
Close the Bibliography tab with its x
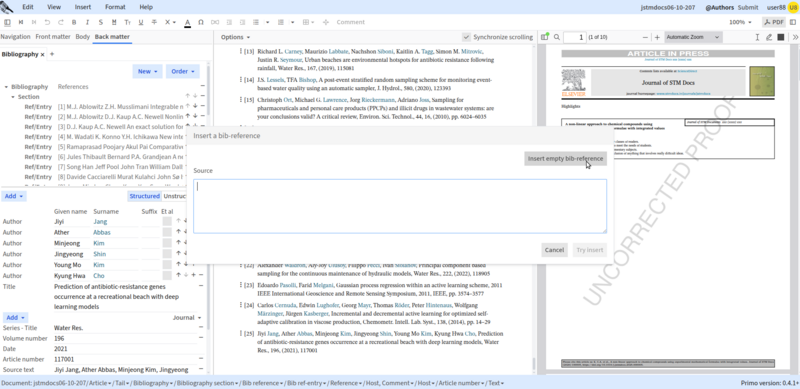(43, 54)
